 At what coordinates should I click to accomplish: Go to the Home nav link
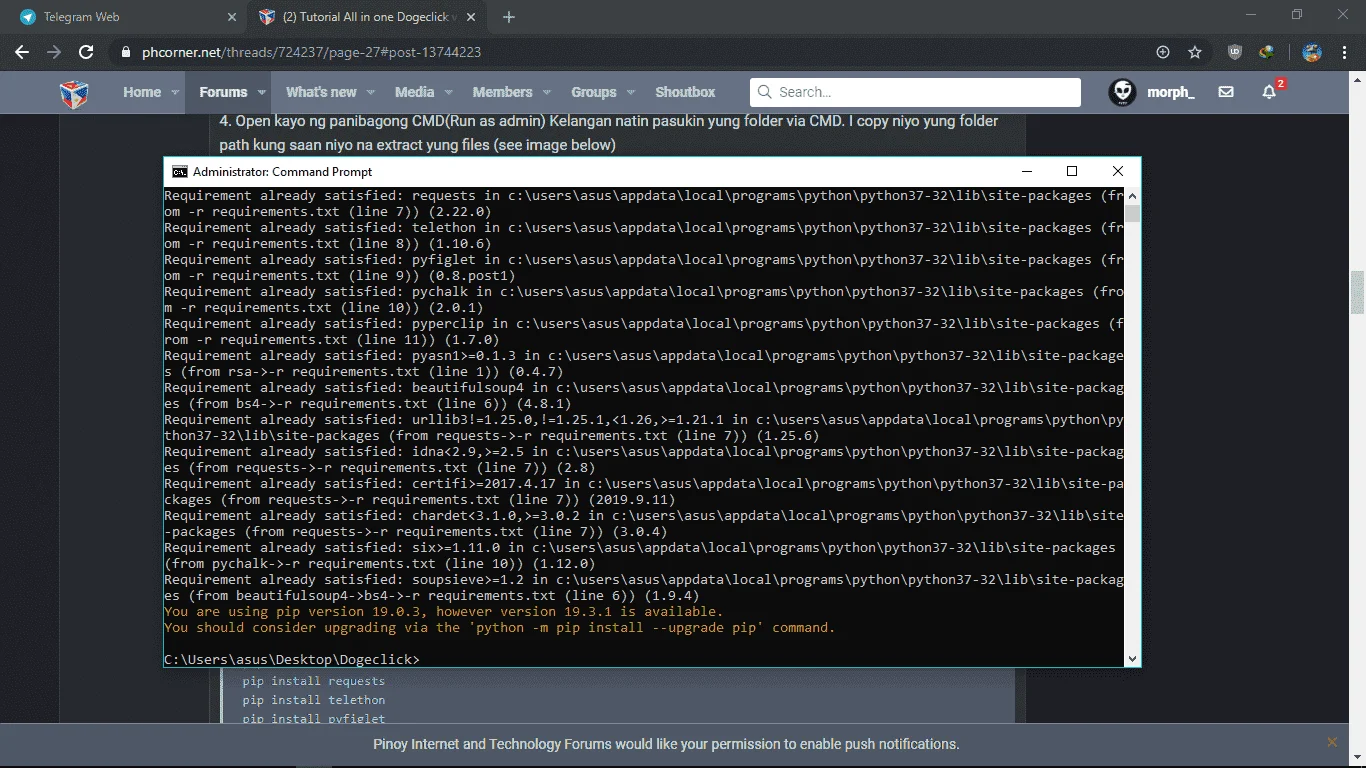tap(142, 92)
